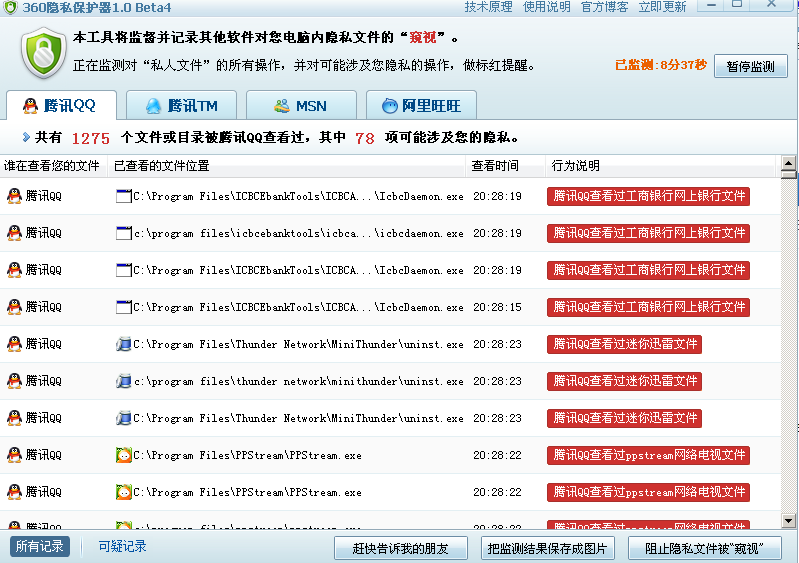Open the 腾讯TM tab

click(181, 105)
